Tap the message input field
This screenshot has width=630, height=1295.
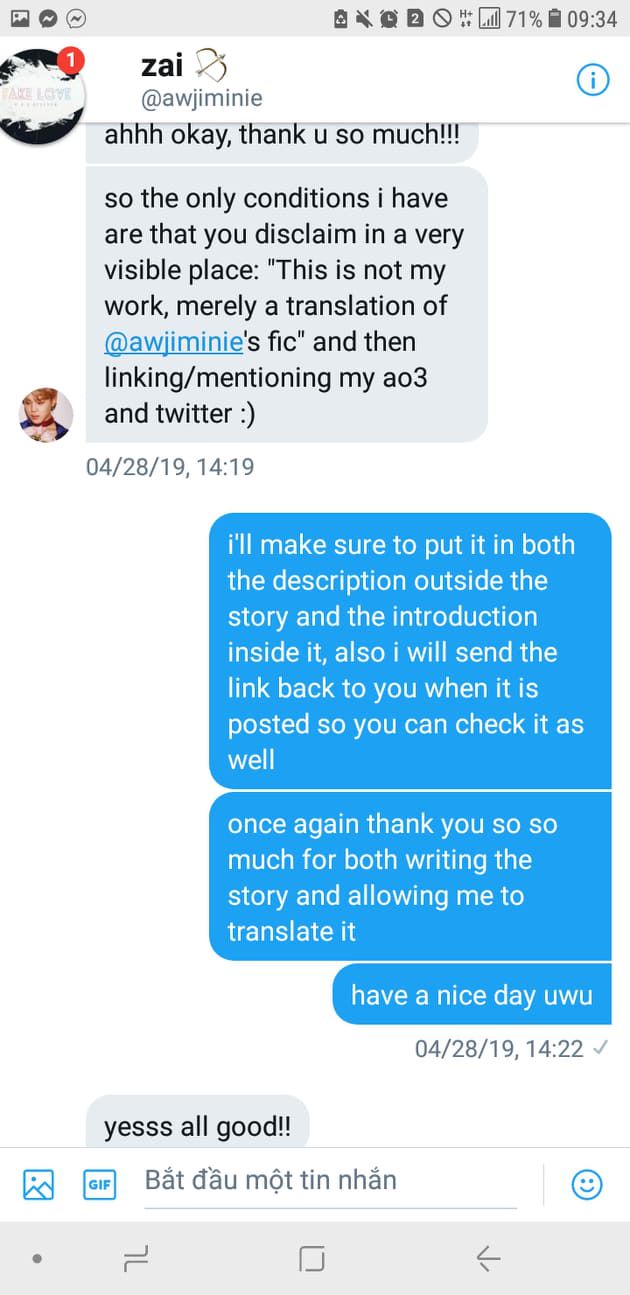click(330, 1180)
